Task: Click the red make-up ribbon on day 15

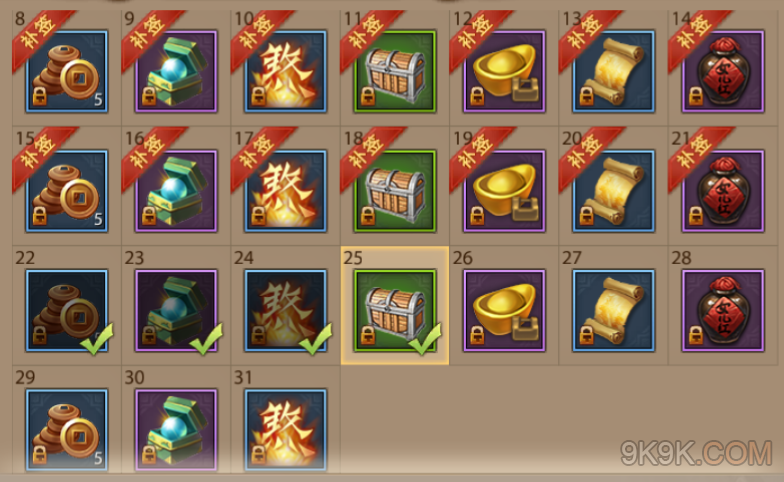Action: [44, 158]
